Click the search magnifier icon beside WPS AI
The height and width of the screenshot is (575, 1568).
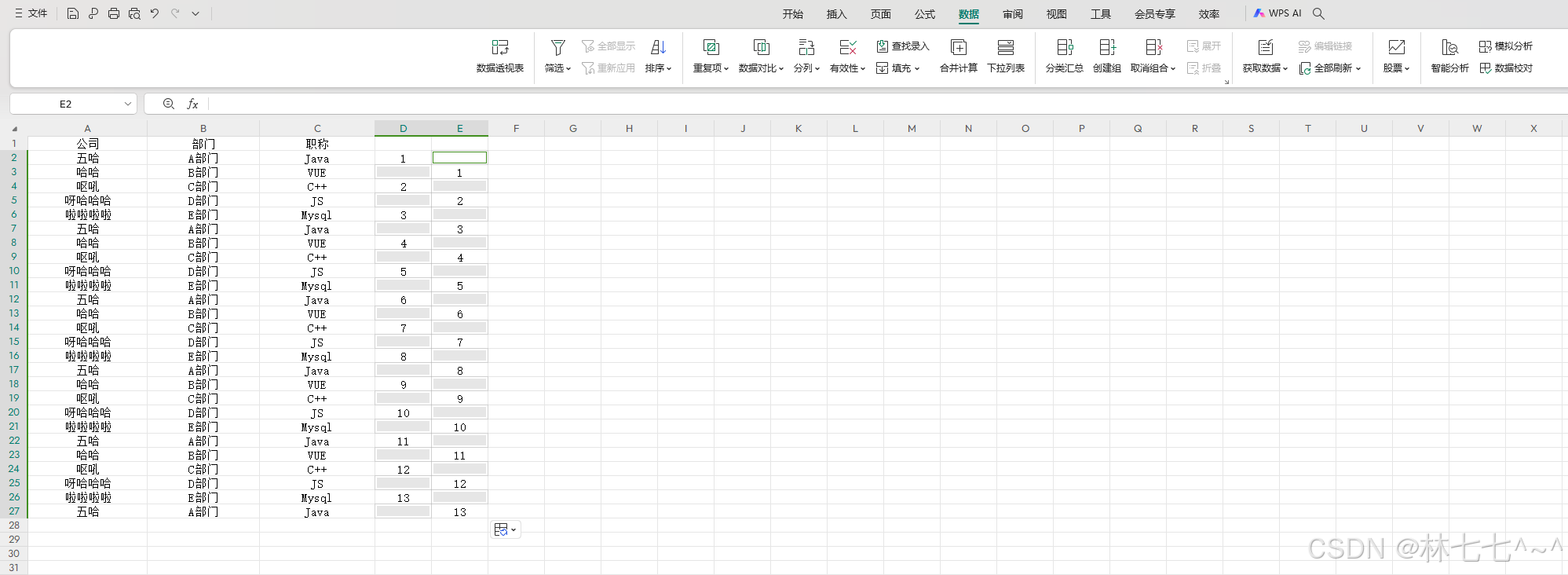point(1319,13)
